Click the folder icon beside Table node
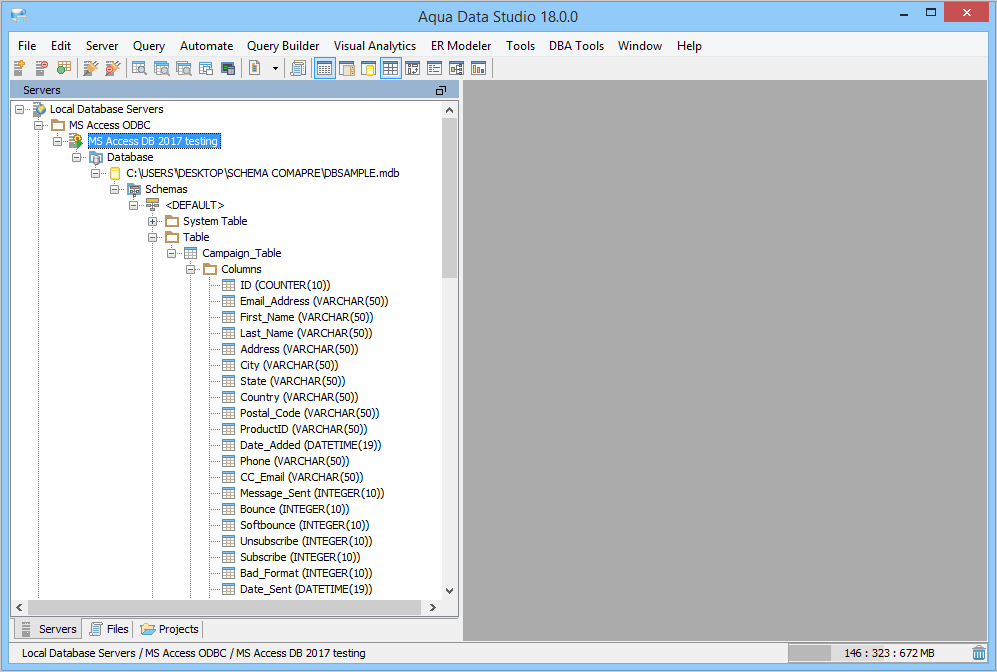The width and height of the screenshot is (997, 672). [x=172, y=237]
